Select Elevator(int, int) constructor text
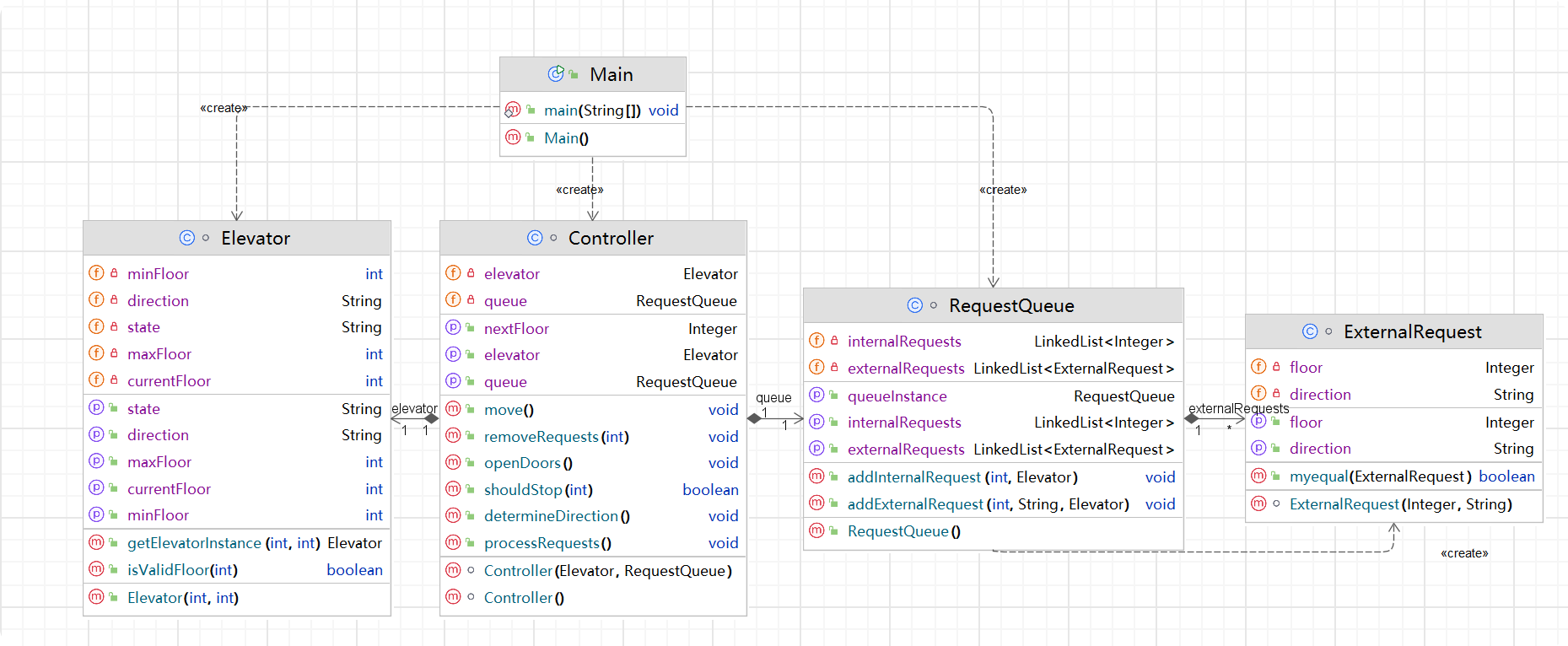1568x646 pixels. pos(183,598)
